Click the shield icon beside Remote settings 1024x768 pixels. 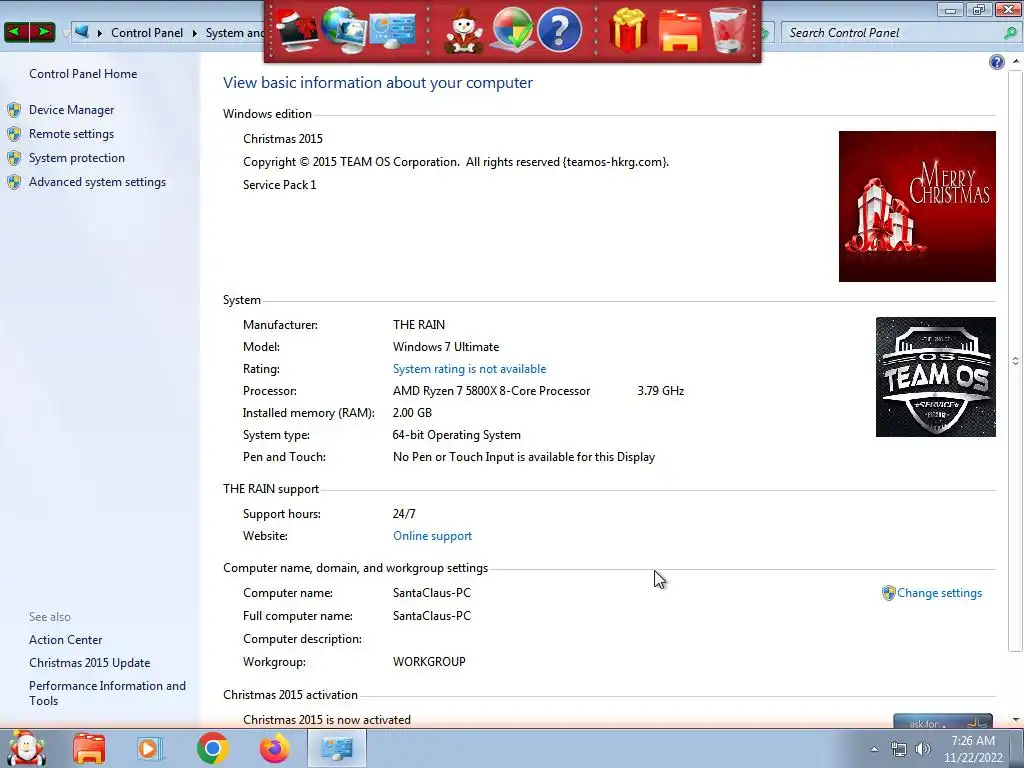click(14, 134)
